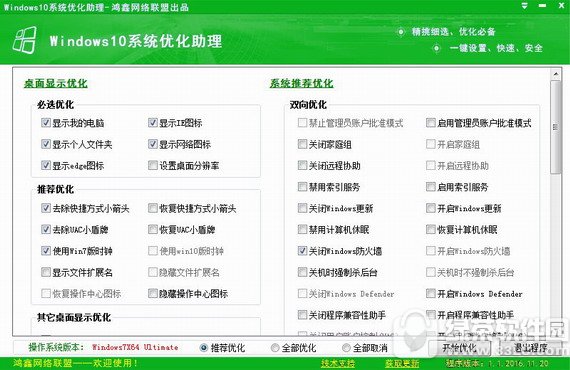Click the Windows logo icon in header
570x370 pixels.
tap(24, 40)
